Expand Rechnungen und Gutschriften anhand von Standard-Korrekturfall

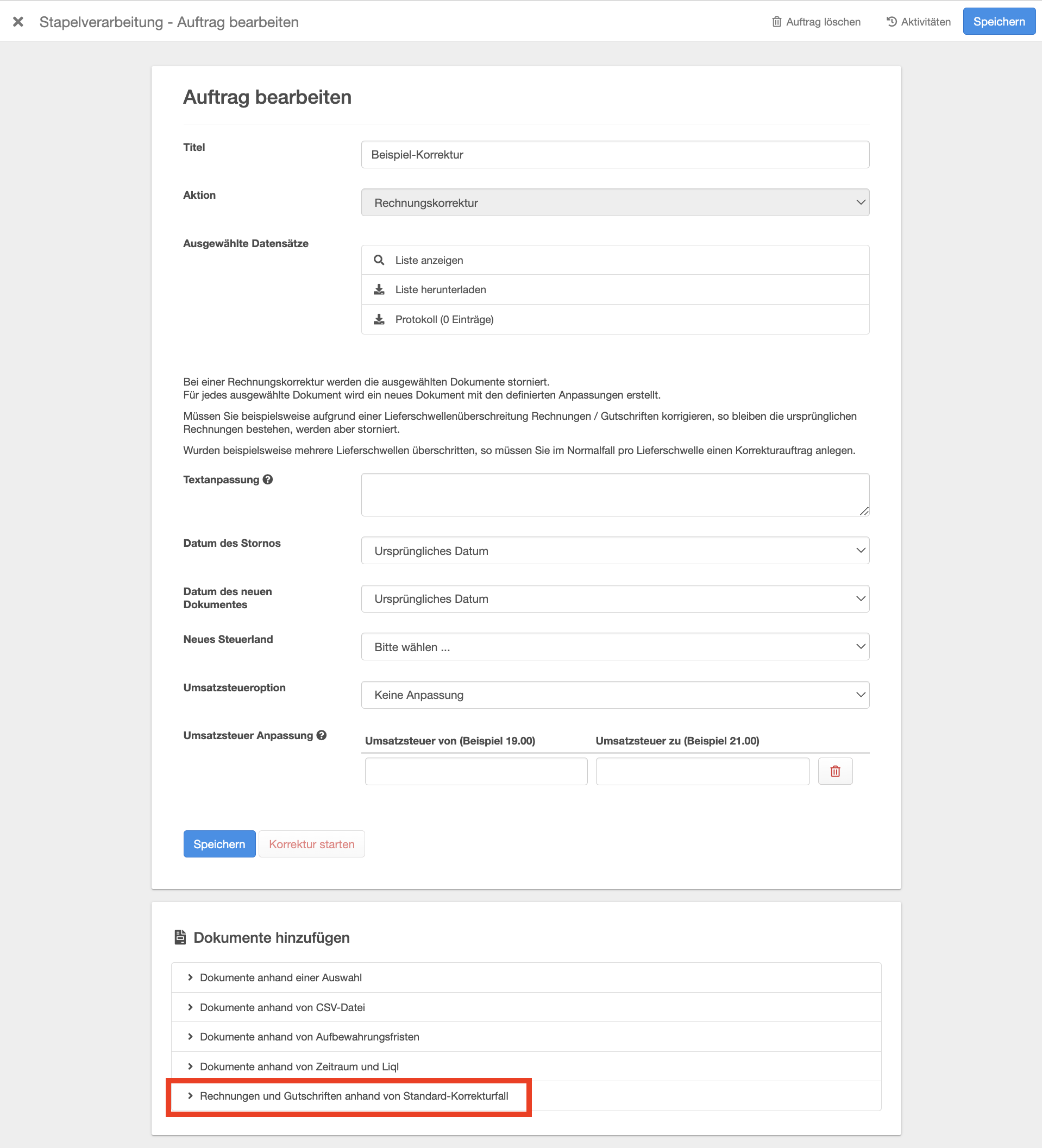[x=526, y=1096]
